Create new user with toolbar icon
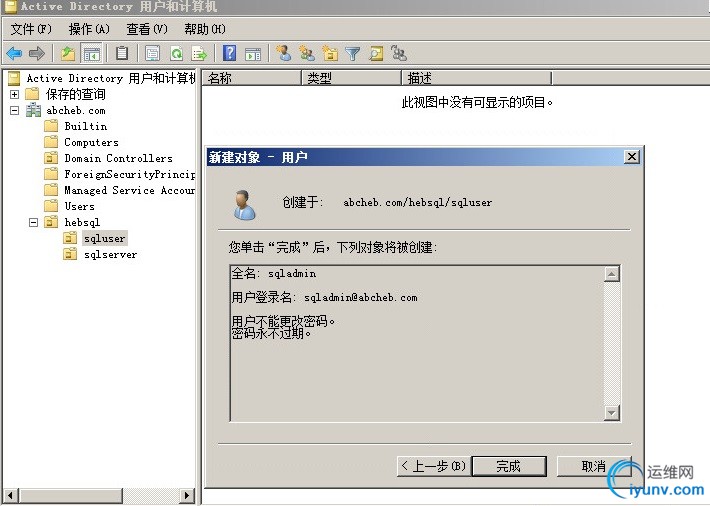Screen dimensions: 710x506 (284, 53)
